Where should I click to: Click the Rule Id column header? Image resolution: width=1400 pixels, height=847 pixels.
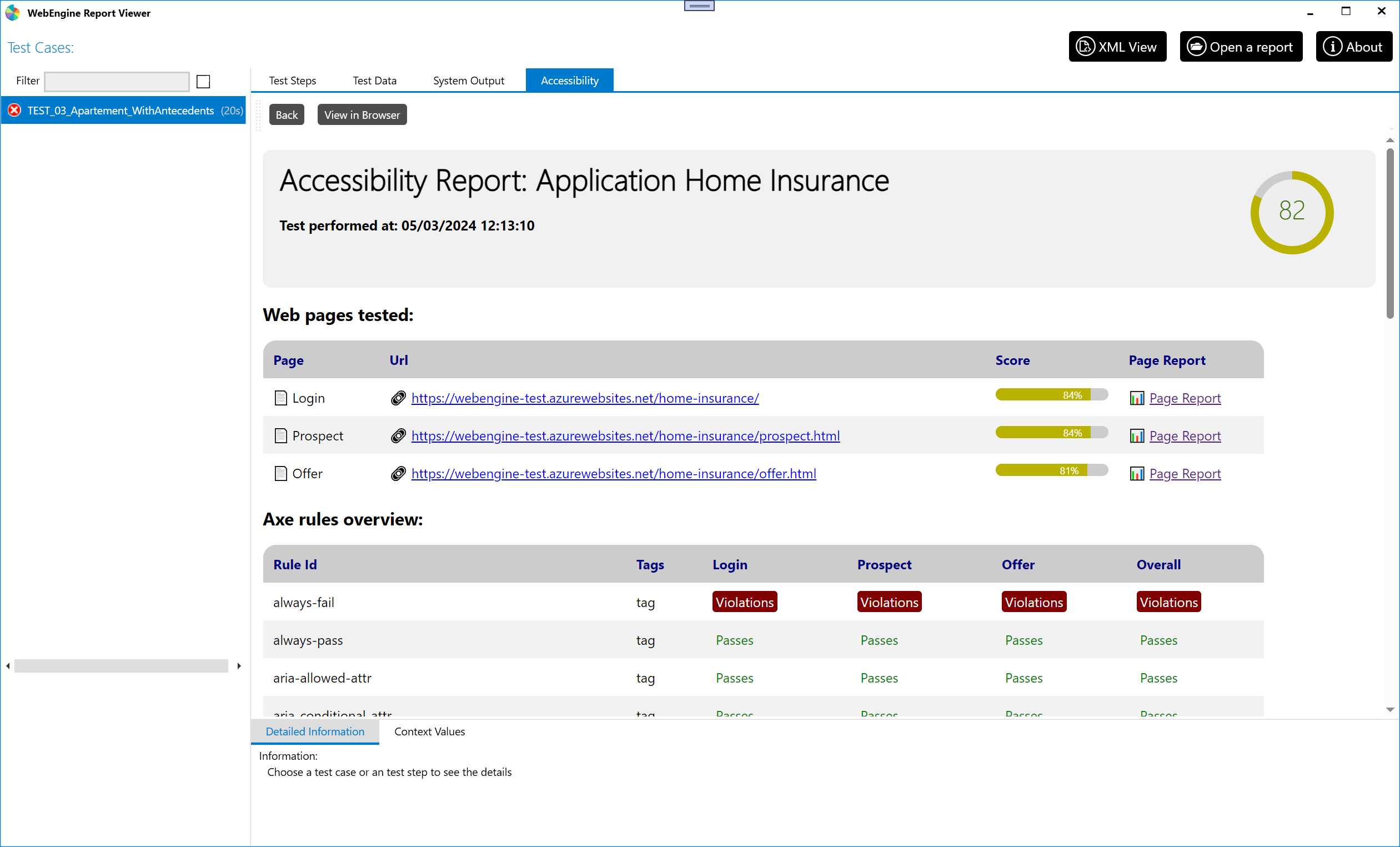coord(295,565)
